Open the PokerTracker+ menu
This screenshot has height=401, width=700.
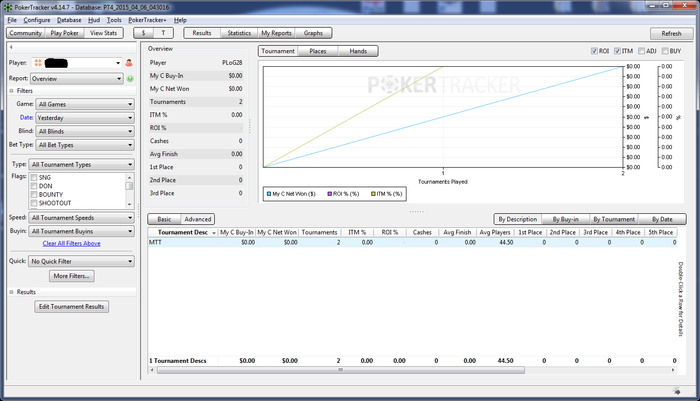click(147, 20)
